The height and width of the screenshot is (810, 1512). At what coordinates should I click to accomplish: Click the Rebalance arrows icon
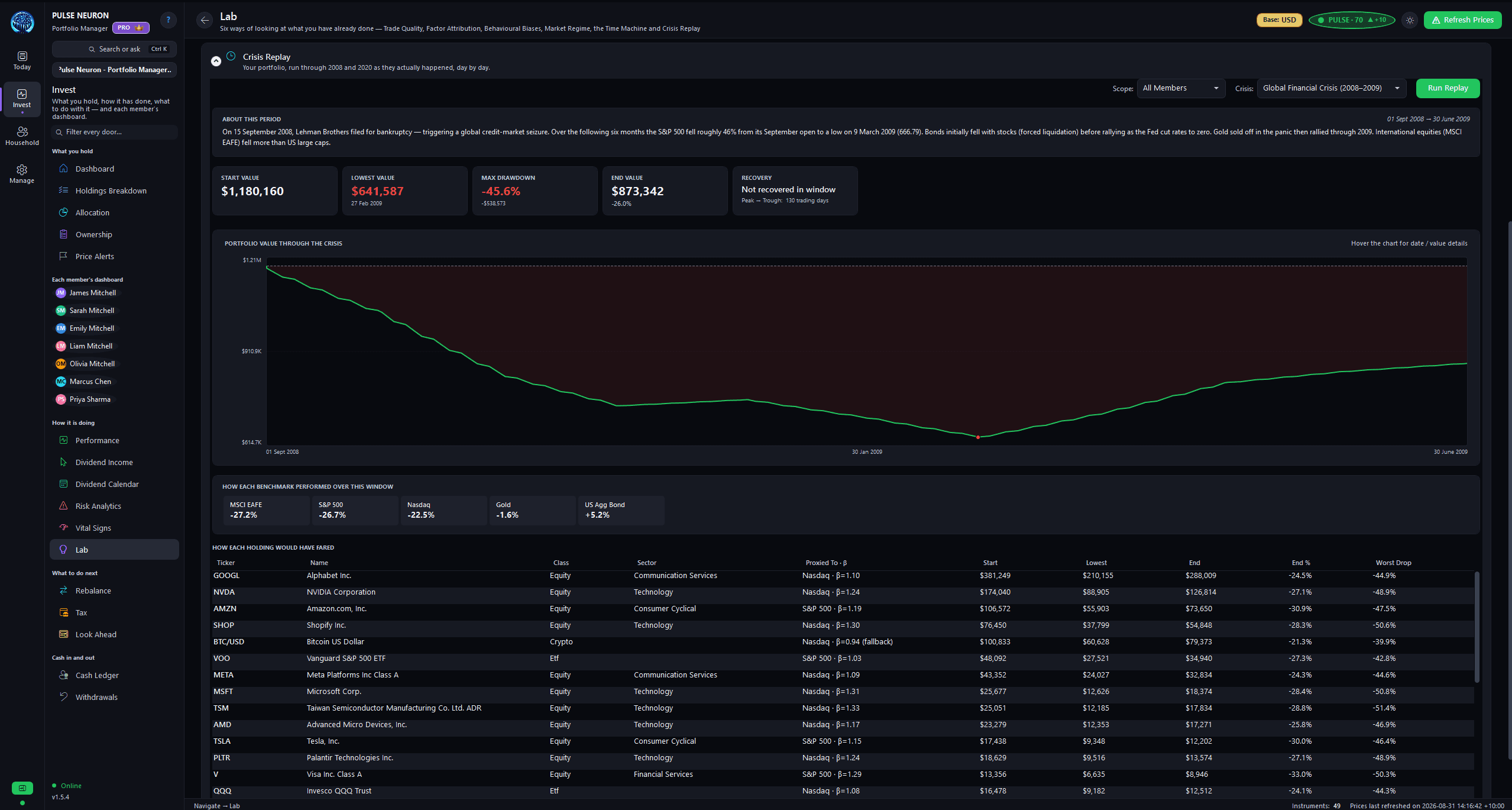pos(63,590)
